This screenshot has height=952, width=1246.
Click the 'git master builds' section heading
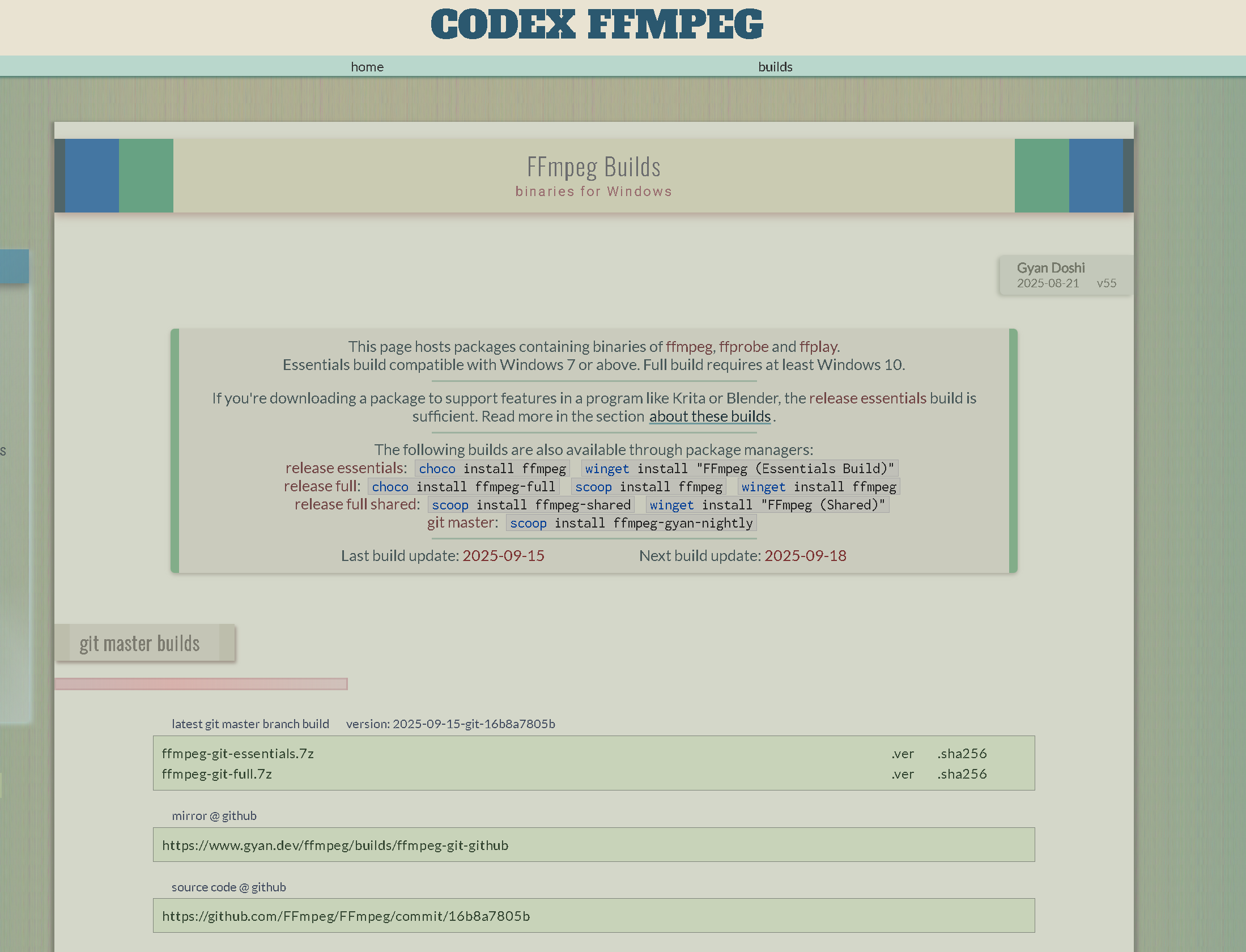click(140, 643)
